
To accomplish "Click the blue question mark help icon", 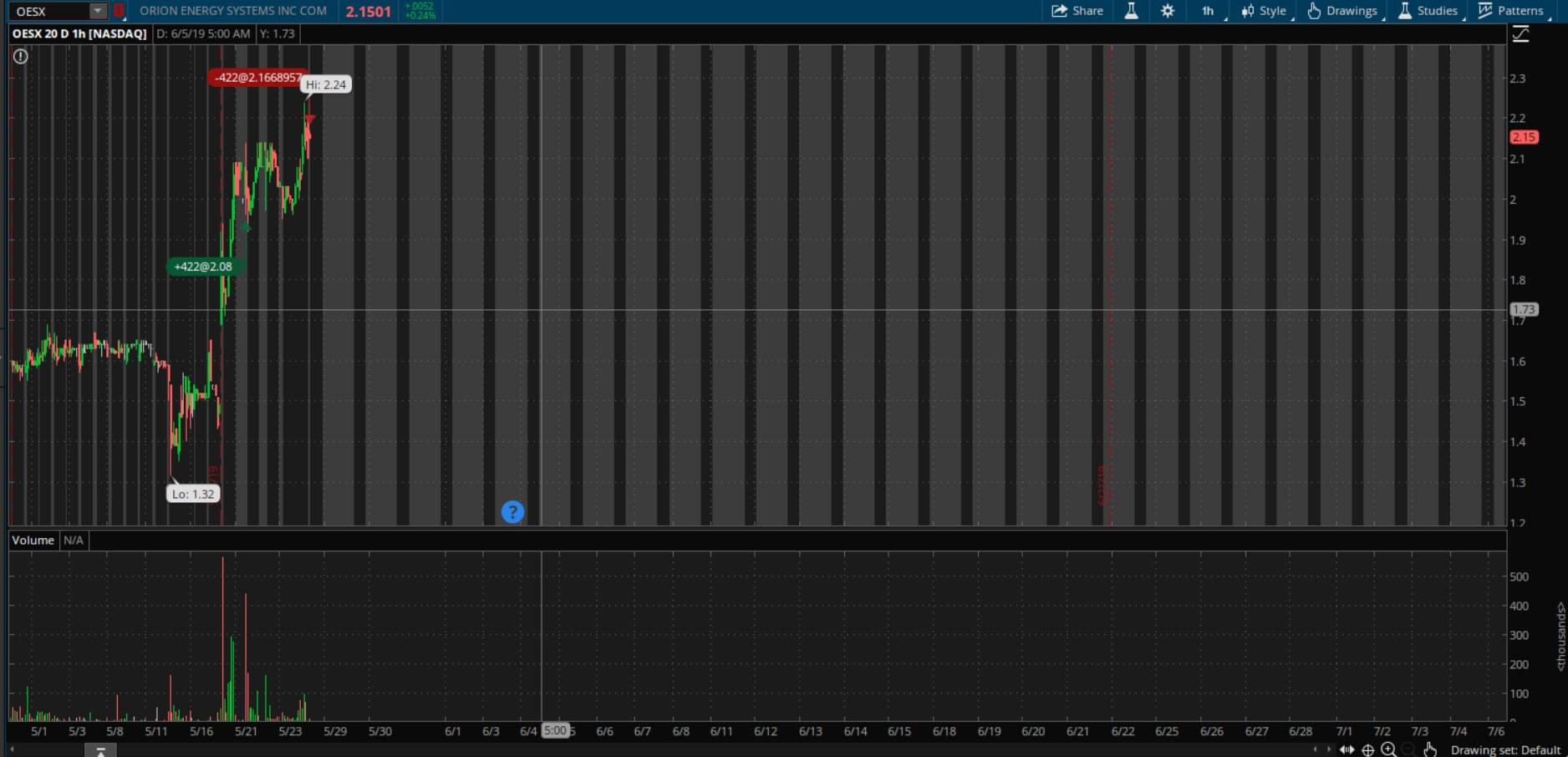I will 512,512.
